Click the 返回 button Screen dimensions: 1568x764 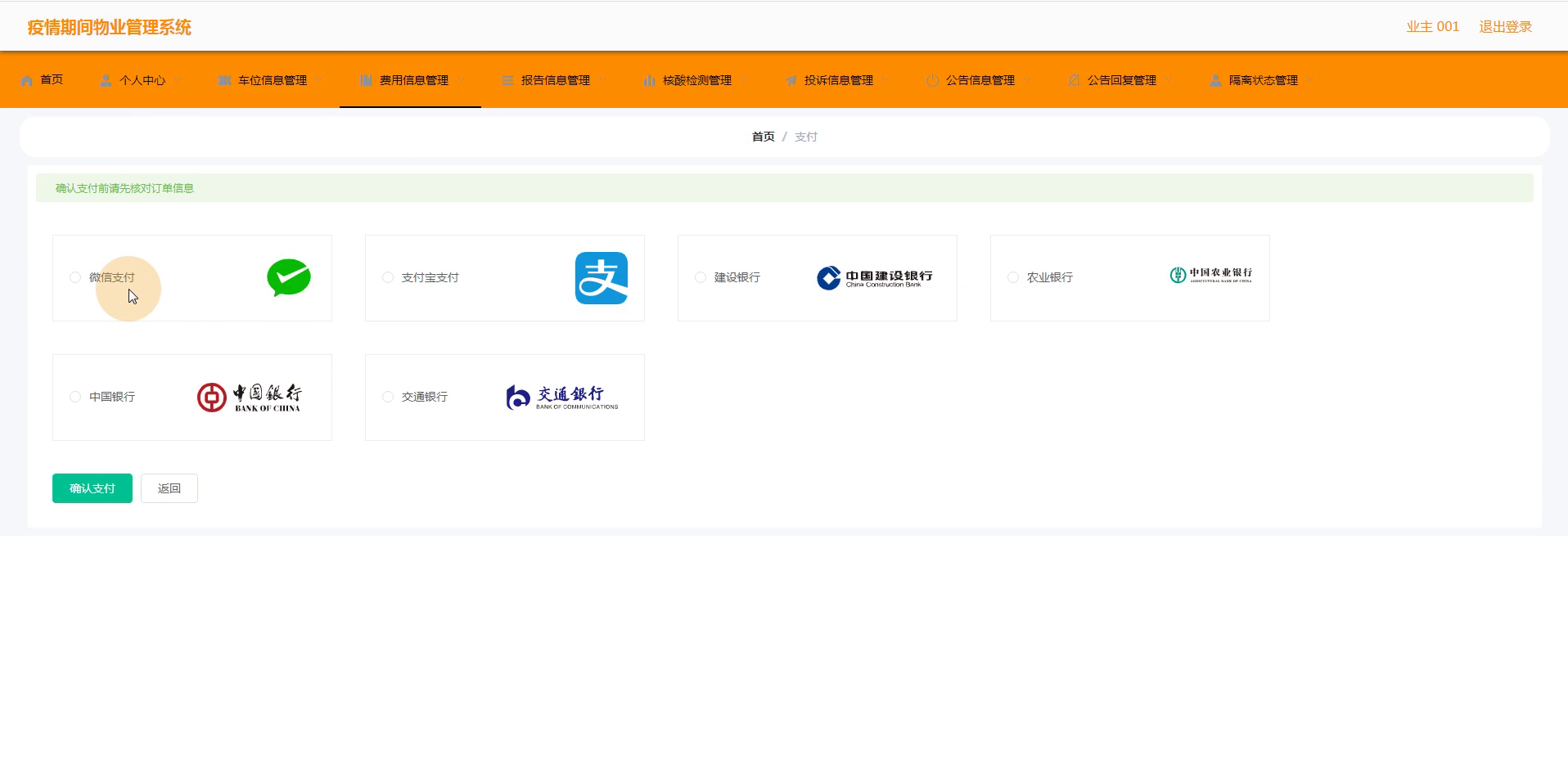tap(169, 488)
